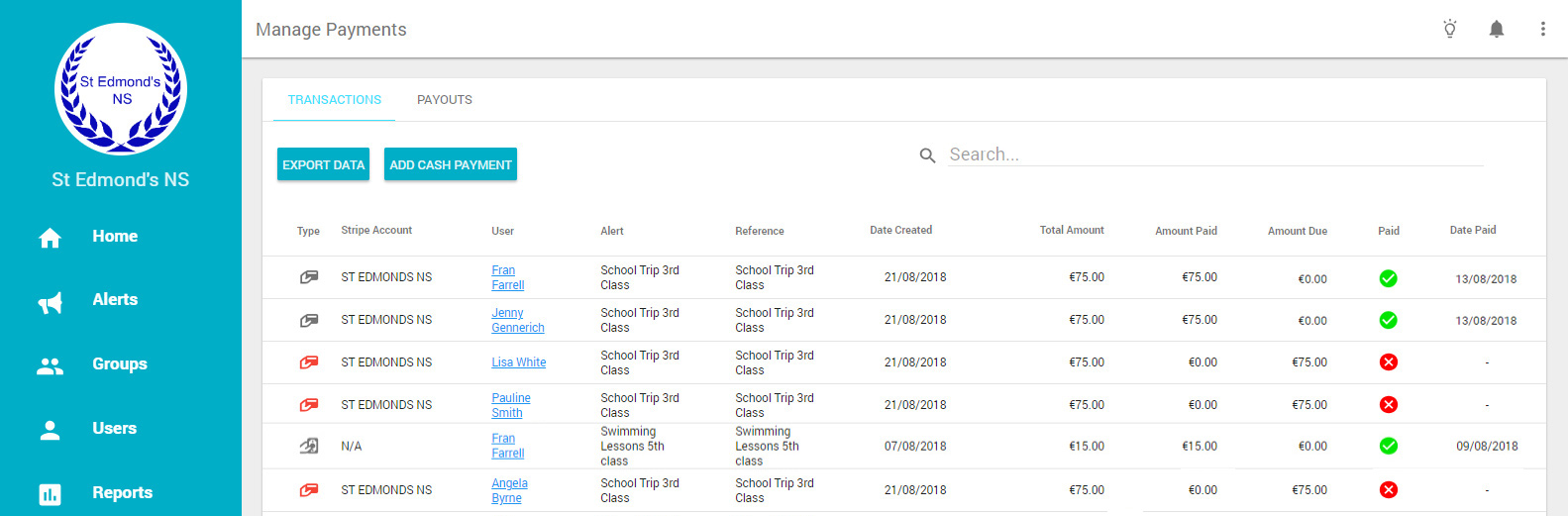Open Reports in the sidebar
The height and width of the screenshot is (516, 1568).
click(x=121, y=493)
